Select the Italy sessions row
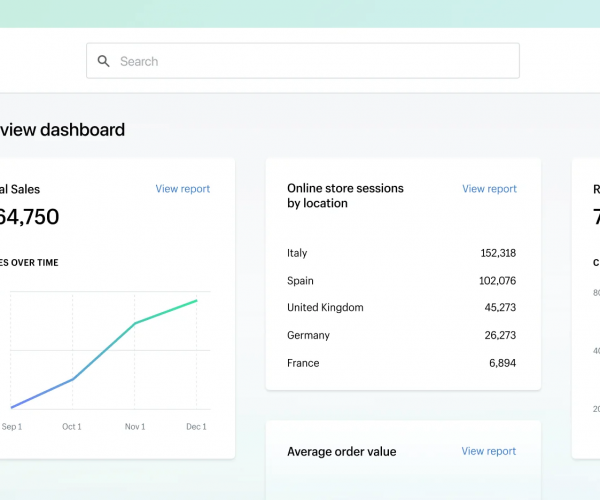The height and width of the screenshot is (500, 600). click(401, 253)
